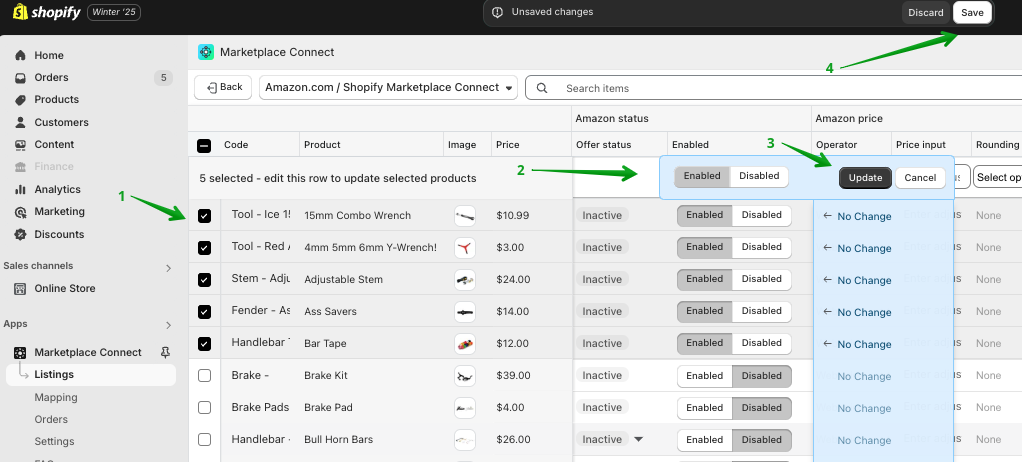
Task: Set Brake Kit to Enabled
Action: pyautogui.click(x=705, y=375)
